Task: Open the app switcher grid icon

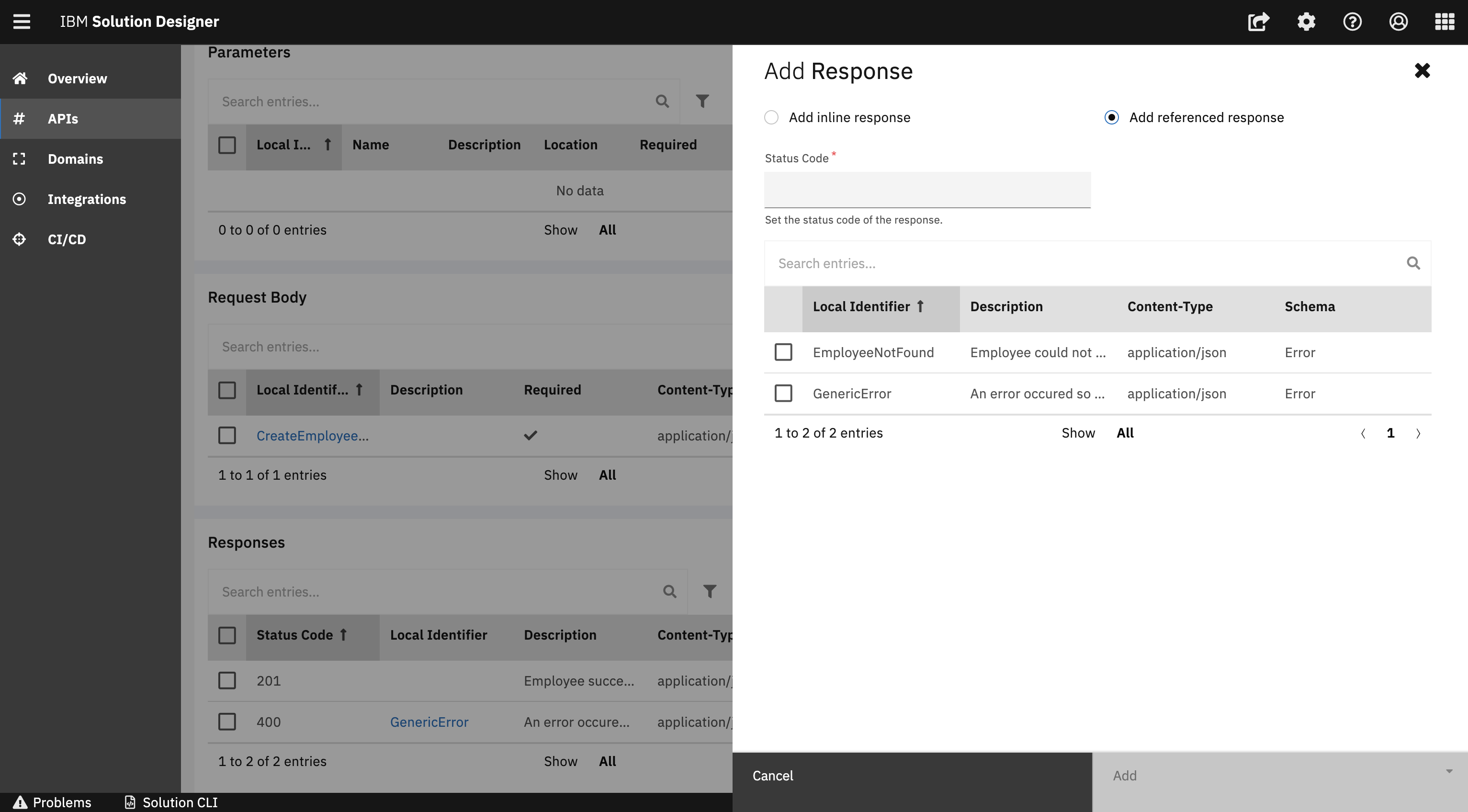Action: click(1444, 22)
